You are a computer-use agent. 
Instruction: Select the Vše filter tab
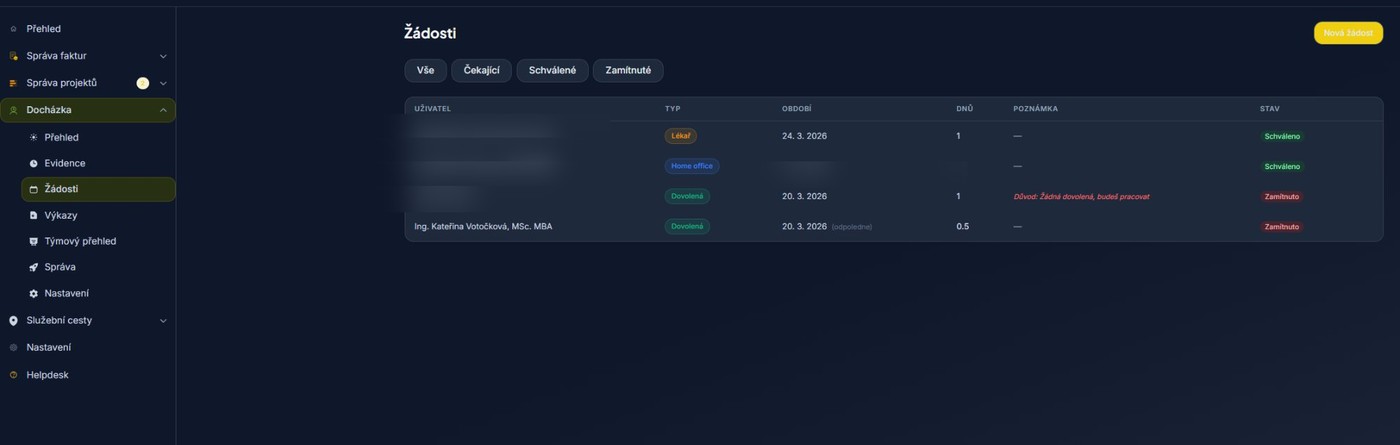click(425, 70)
